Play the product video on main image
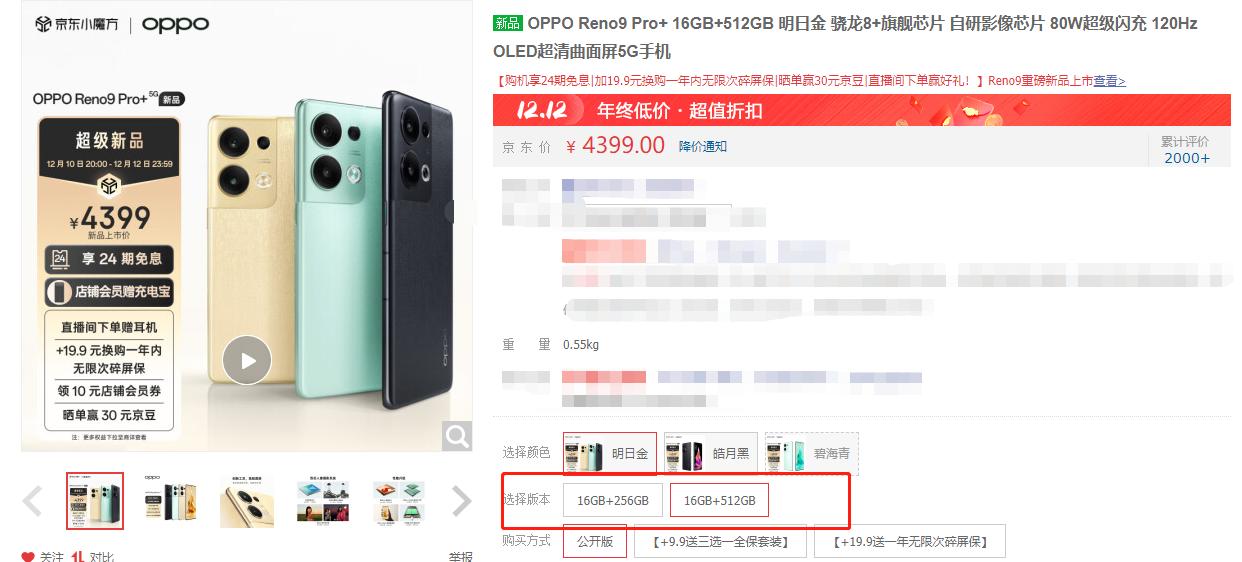Image resolution: width=1242 pixels, height=562 pixels. [x=247, y=361]
